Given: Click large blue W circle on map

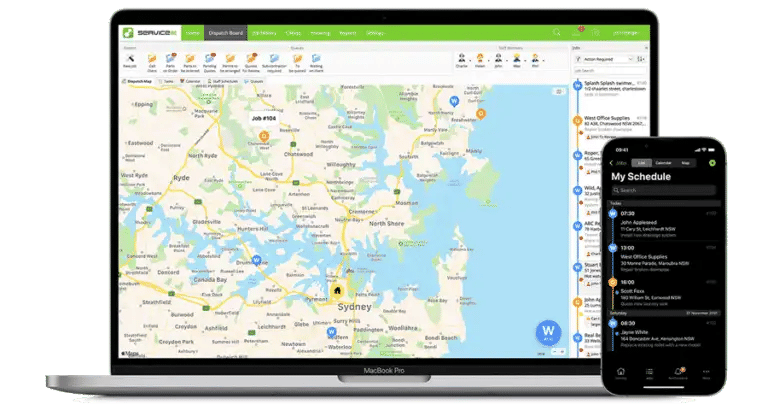Looking at the screenshot, I should point(548,333).
